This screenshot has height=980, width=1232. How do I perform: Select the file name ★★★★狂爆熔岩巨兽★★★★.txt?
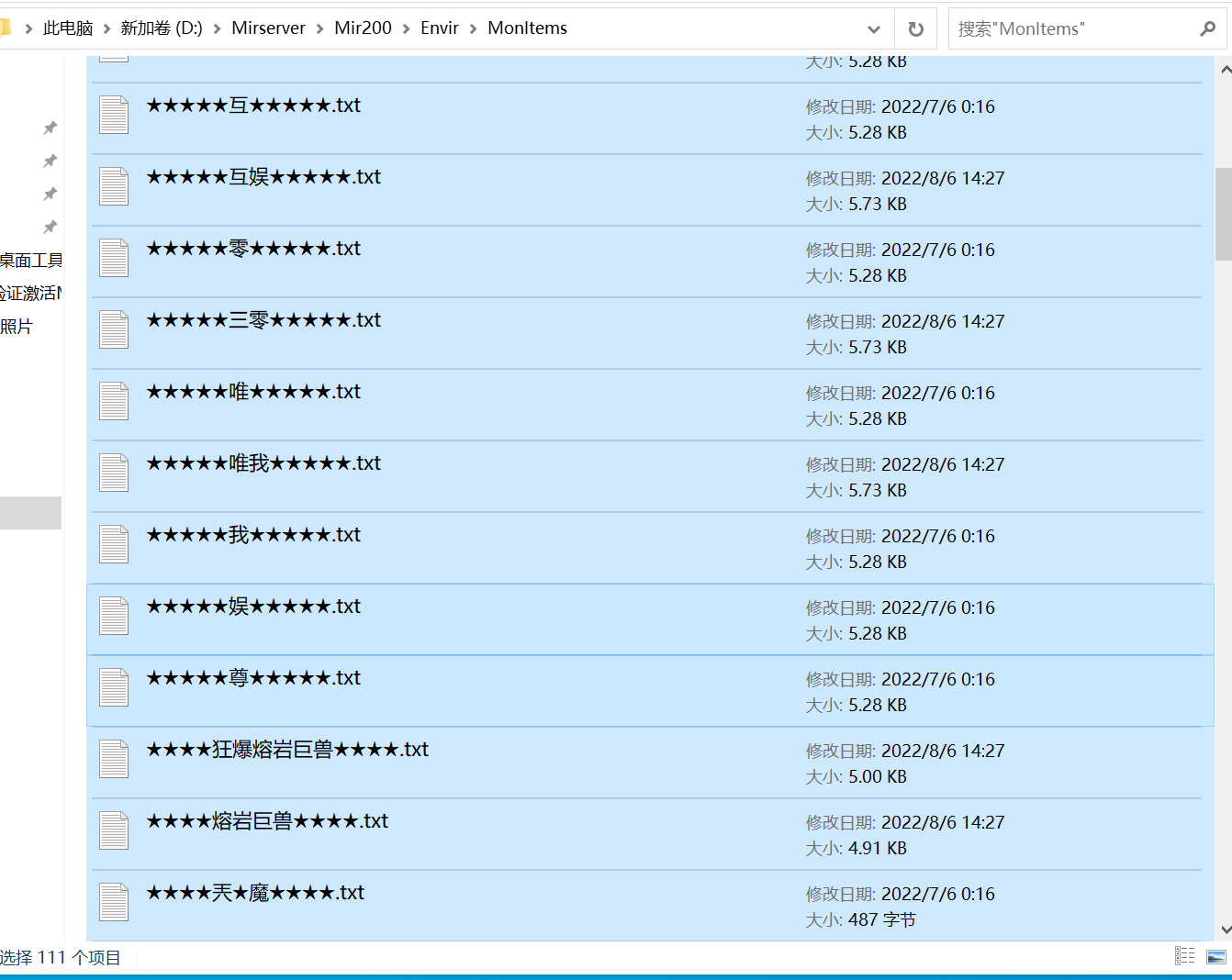[x=287, y=750]
